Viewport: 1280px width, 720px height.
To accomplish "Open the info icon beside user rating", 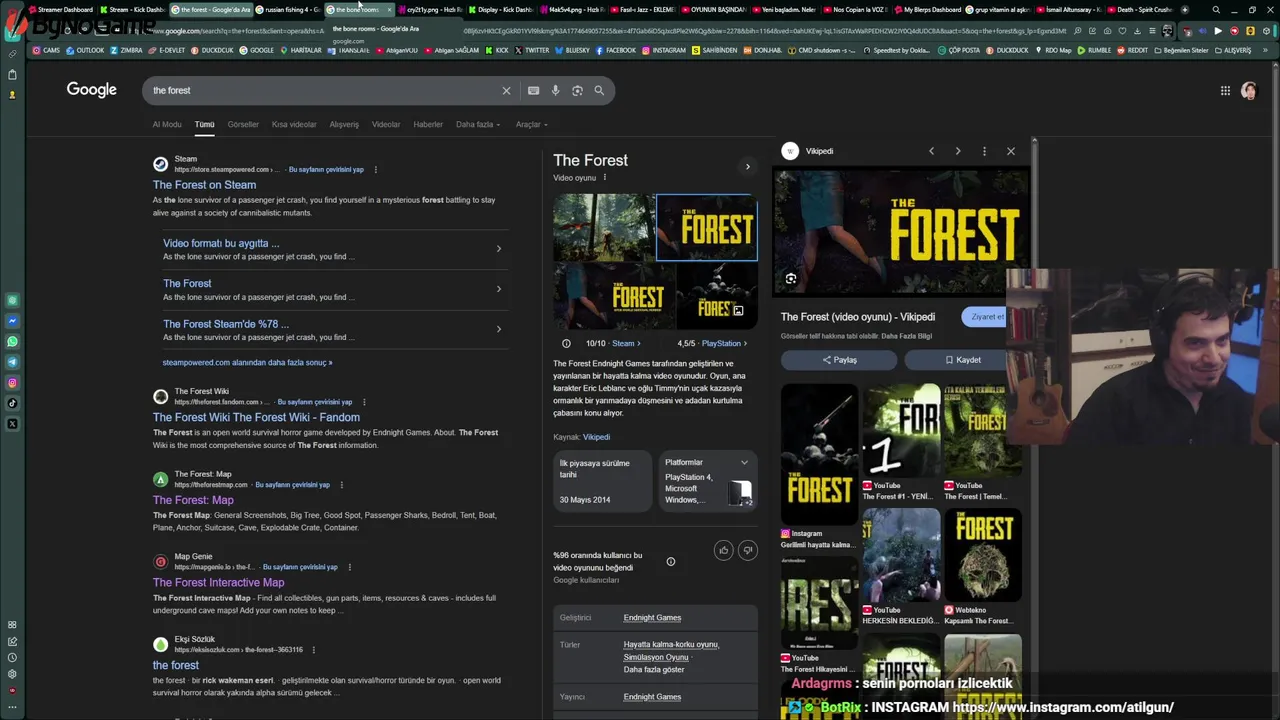I will [671, 562].
